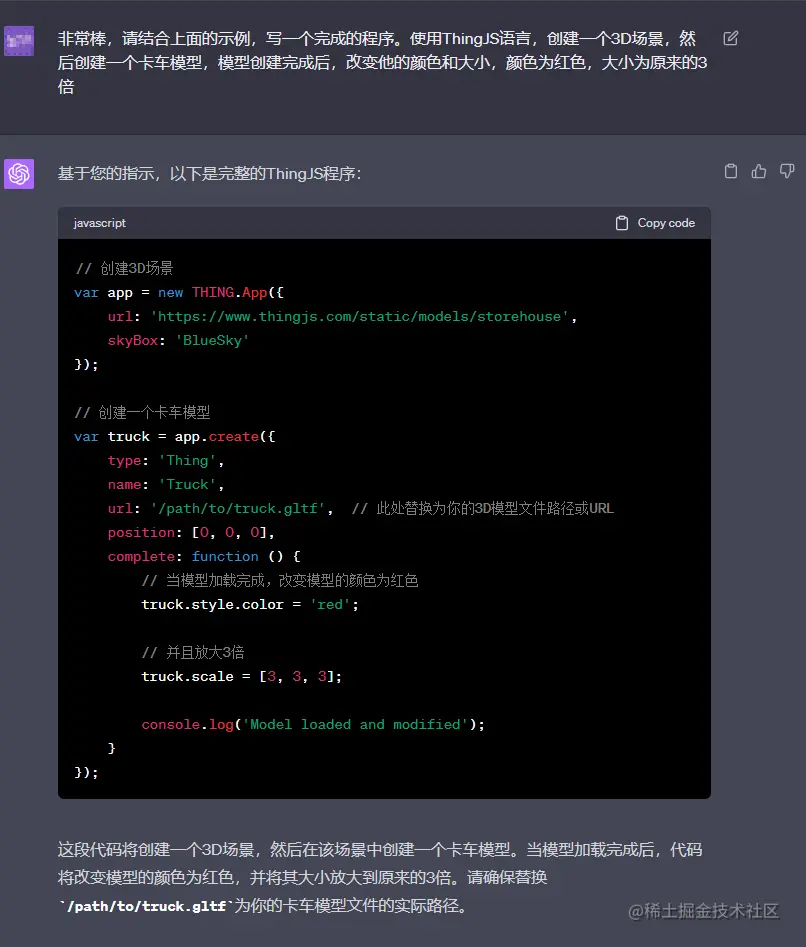Screen dimensions: 806x947
Task: Click the comment 并且放大3倍
Action: [193, 652]
